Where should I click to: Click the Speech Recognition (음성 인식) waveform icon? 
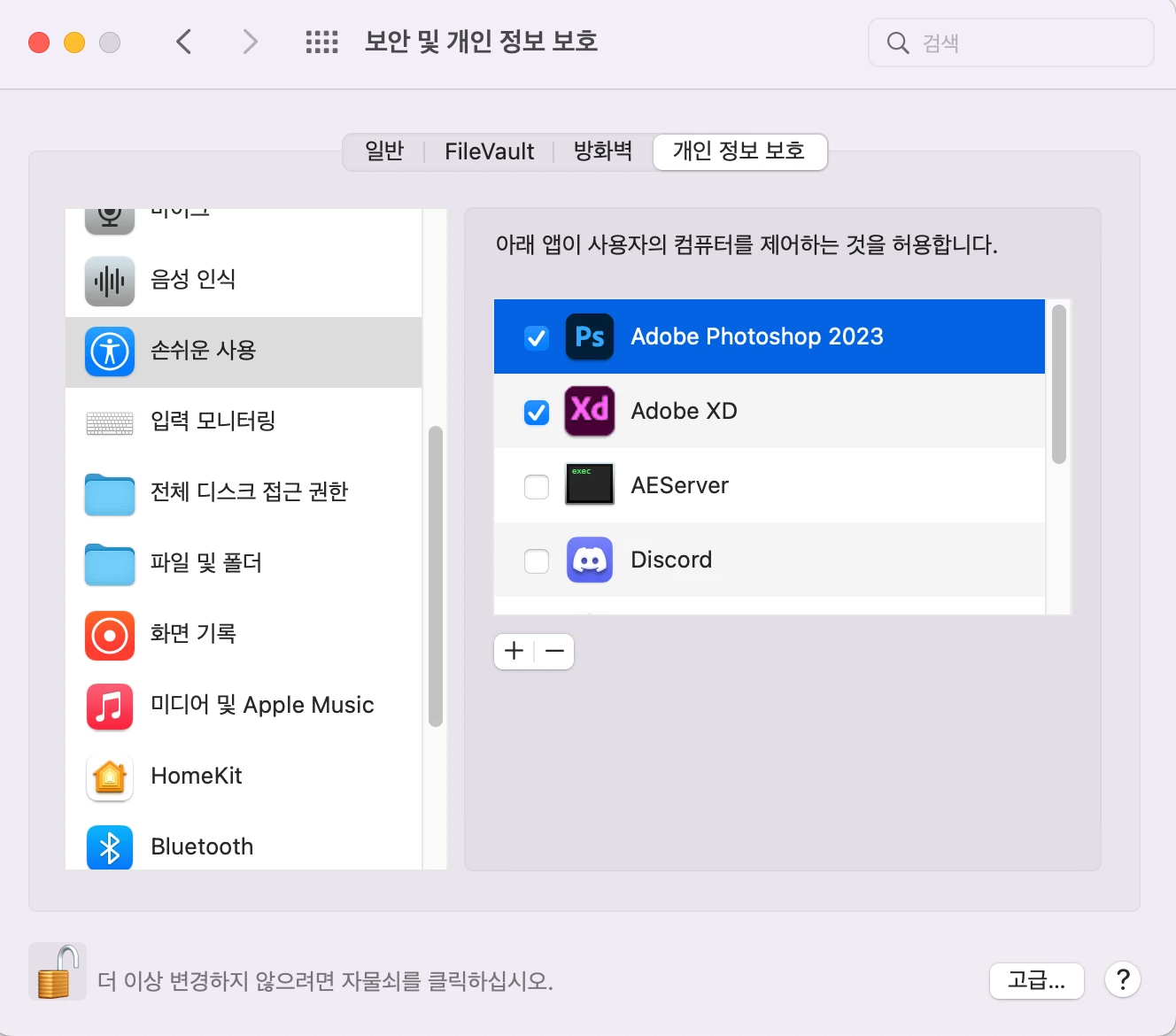point(110,282)
